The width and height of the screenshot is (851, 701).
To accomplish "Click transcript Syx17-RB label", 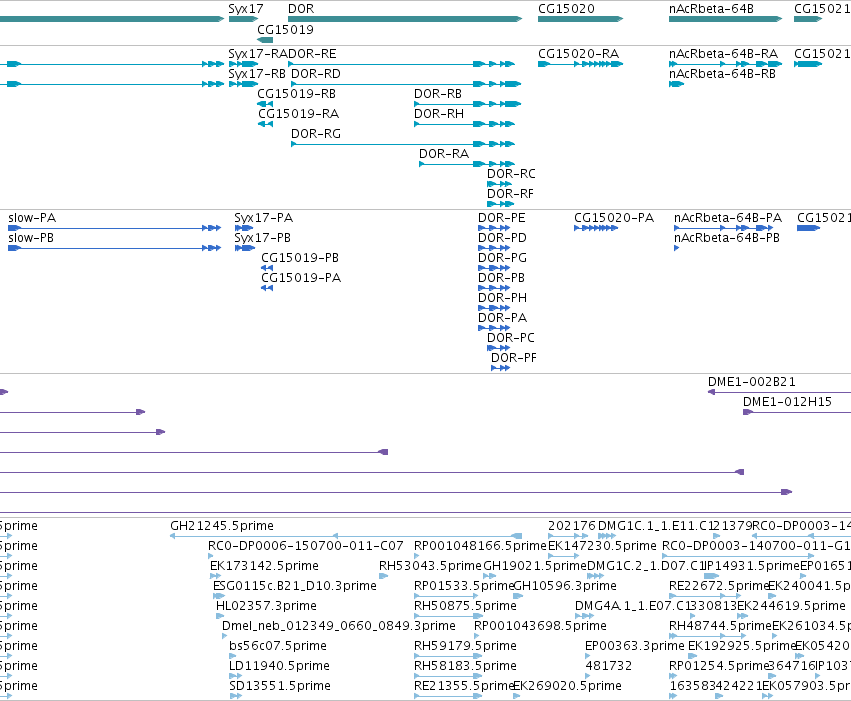I will point(257,74).
